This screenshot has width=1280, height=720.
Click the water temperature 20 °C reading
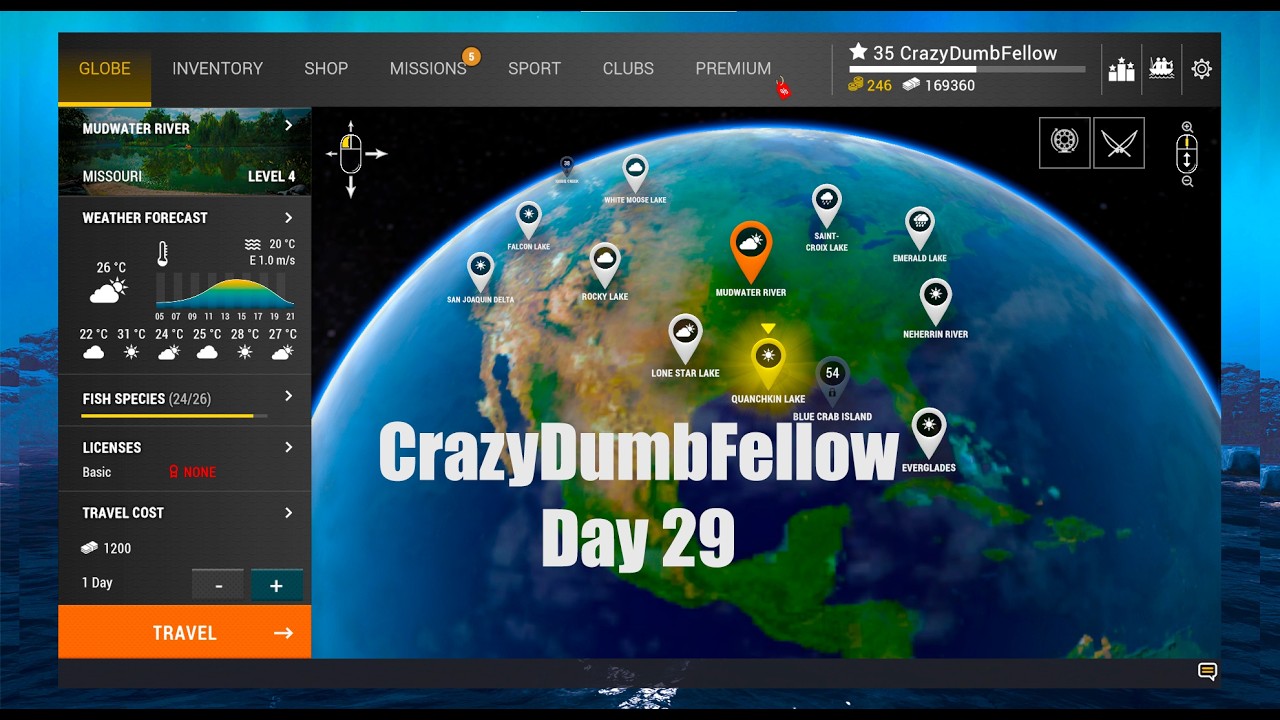click(x=282, y=244)
